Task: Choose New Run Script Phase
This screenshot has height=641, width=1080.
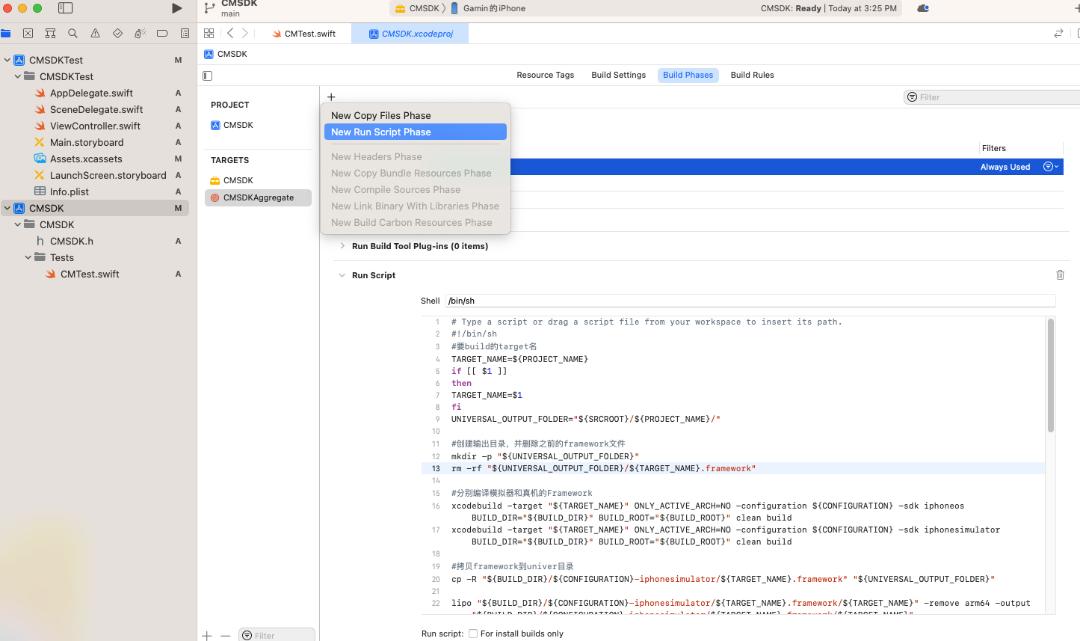Action: [415, 132]
